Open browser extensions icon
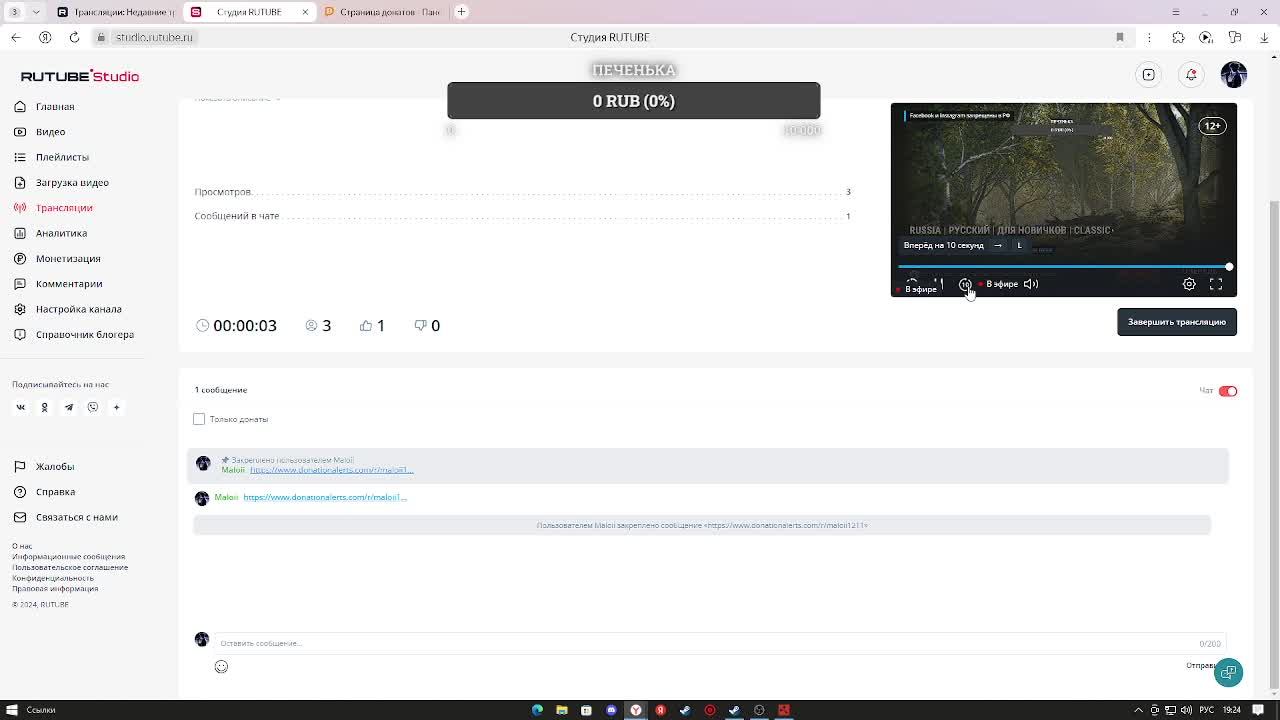This screenshot has width=1280, height=720. pos(1178,37)
